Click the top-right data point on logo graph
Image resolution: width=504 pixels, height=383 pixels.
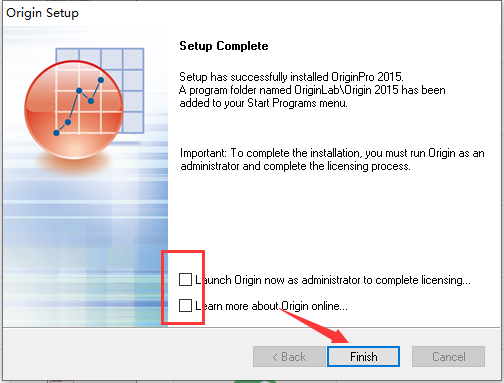[x=101, y=80]
